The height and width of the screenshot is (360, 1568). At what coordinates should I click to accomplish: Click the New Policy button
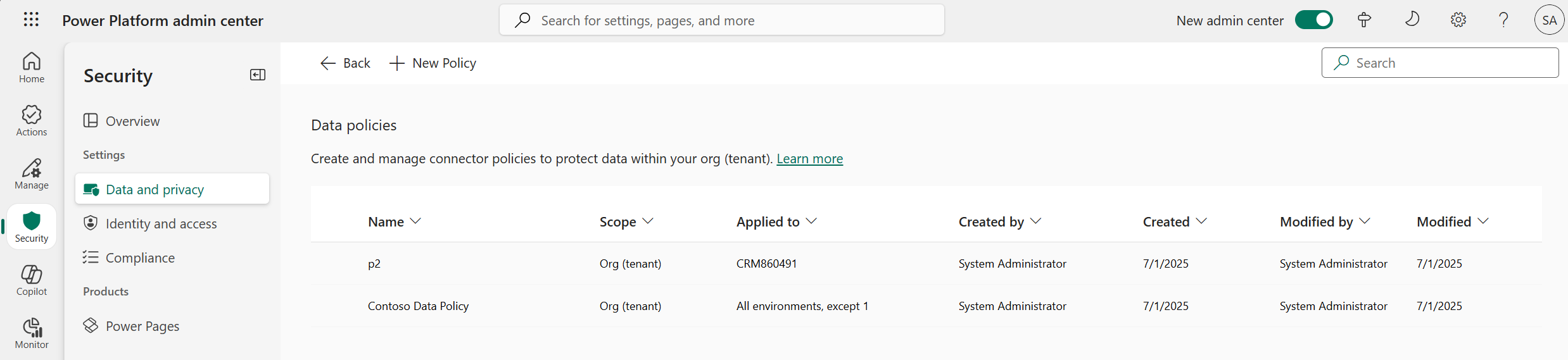click(x=433, y=63)
